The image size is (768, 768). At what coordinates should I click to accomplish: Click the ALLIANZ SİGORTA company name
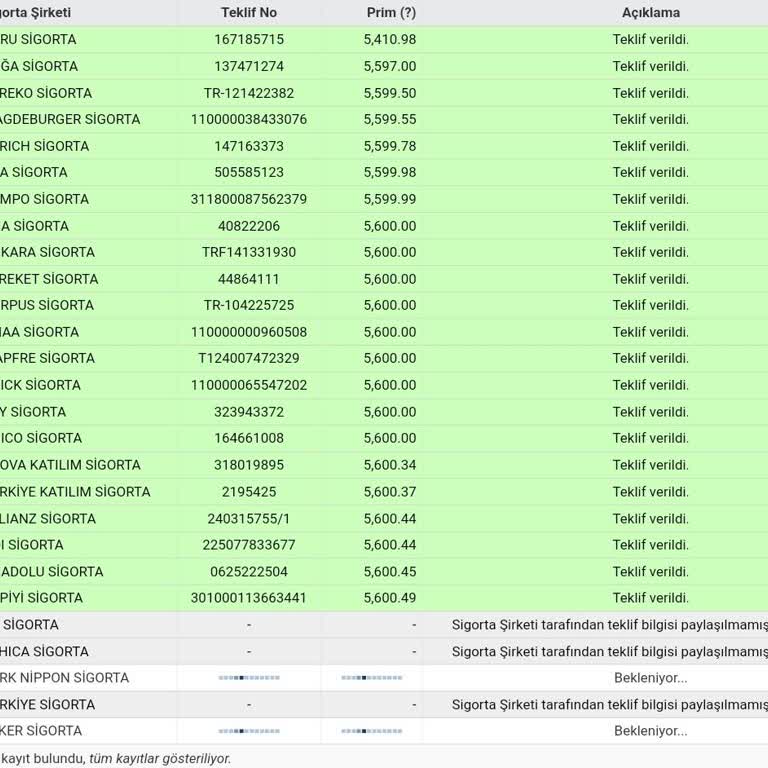[x=48, y=519]
